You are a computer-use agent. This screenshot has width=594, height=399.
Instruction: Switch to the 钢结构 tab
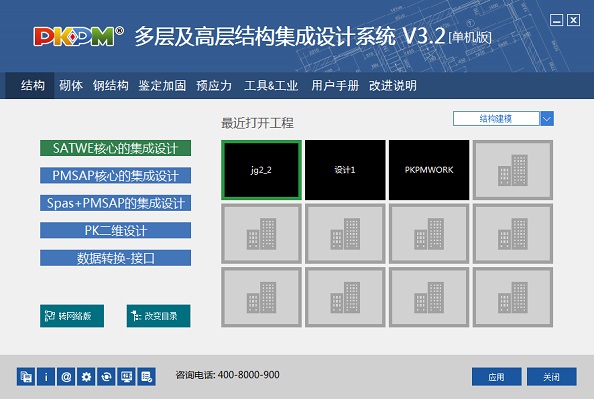[111, 86]
